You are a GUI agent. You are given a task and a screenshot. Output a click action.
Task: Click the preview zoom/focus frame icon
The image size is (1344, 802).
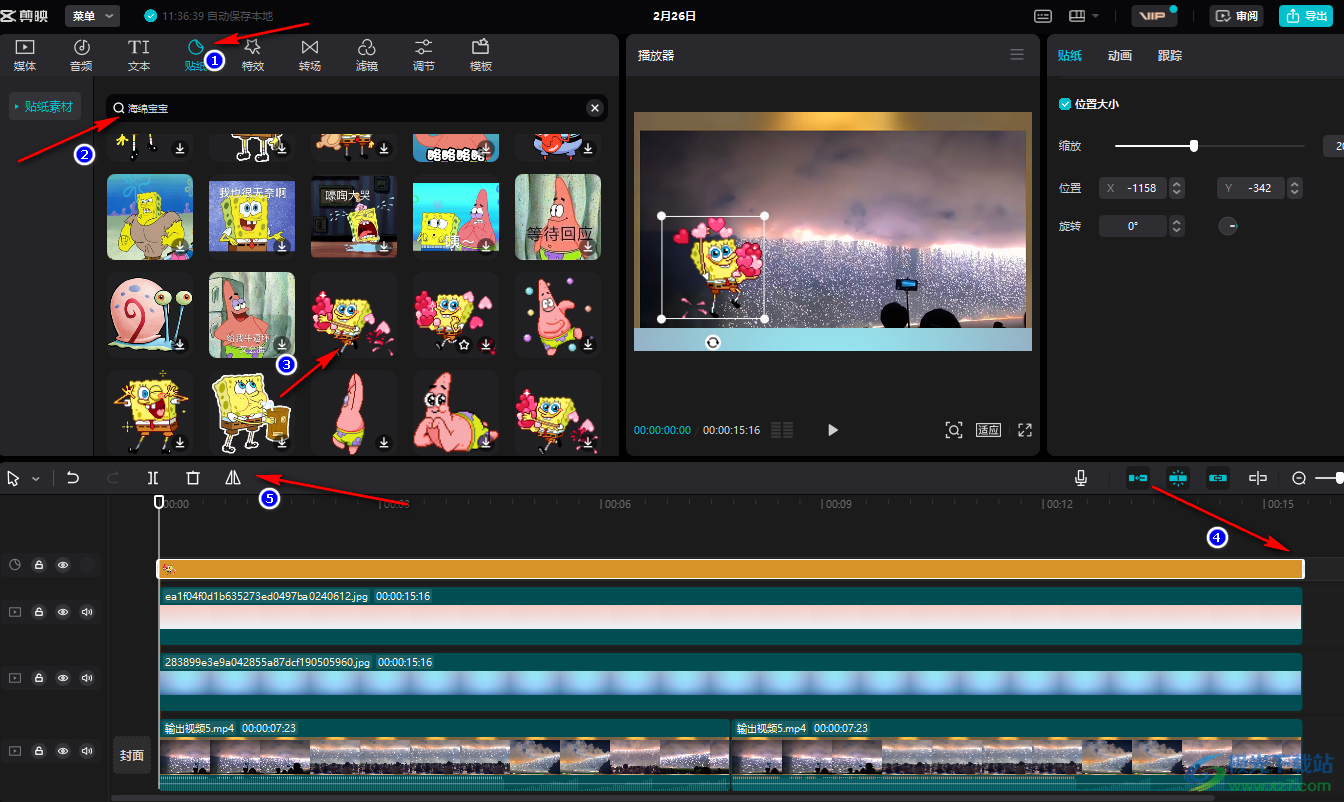(x=954, y=430)
